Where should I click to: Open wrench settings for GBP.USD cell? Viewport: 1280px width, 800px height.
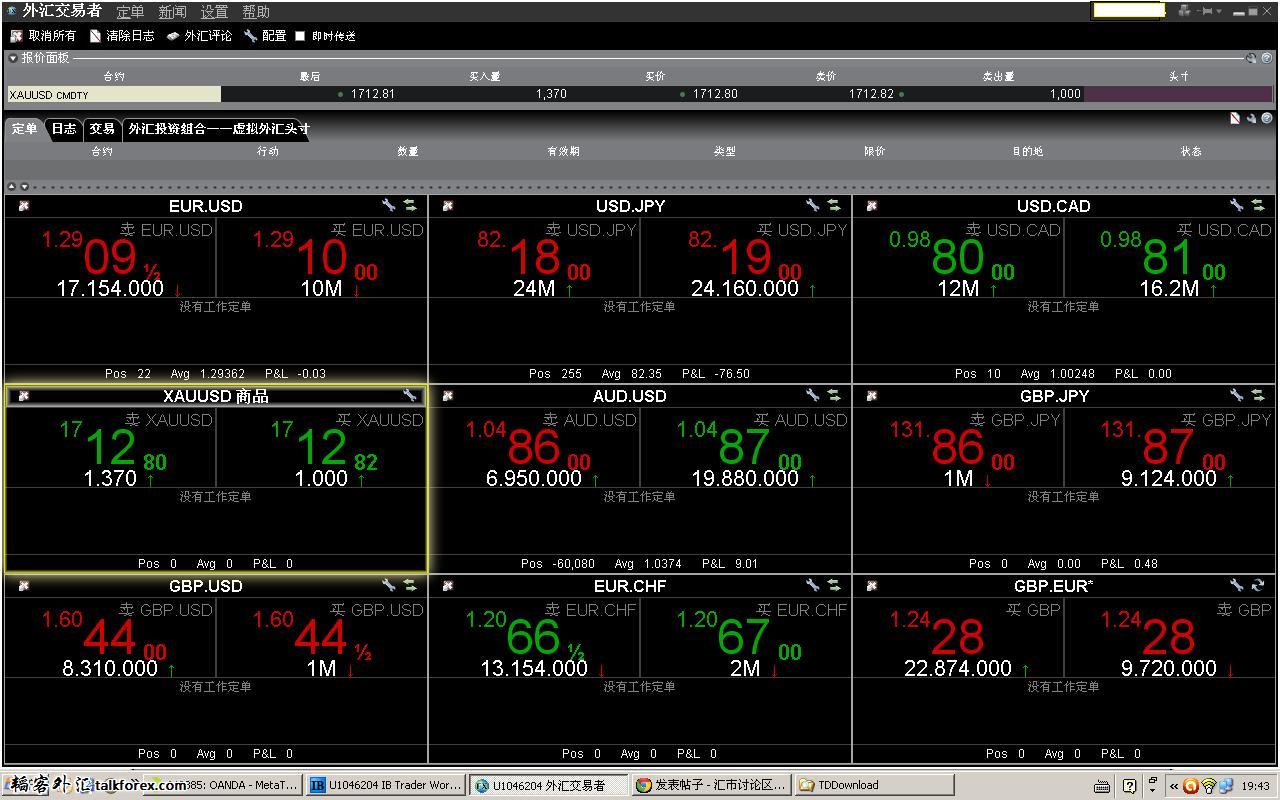pos(388,585)
